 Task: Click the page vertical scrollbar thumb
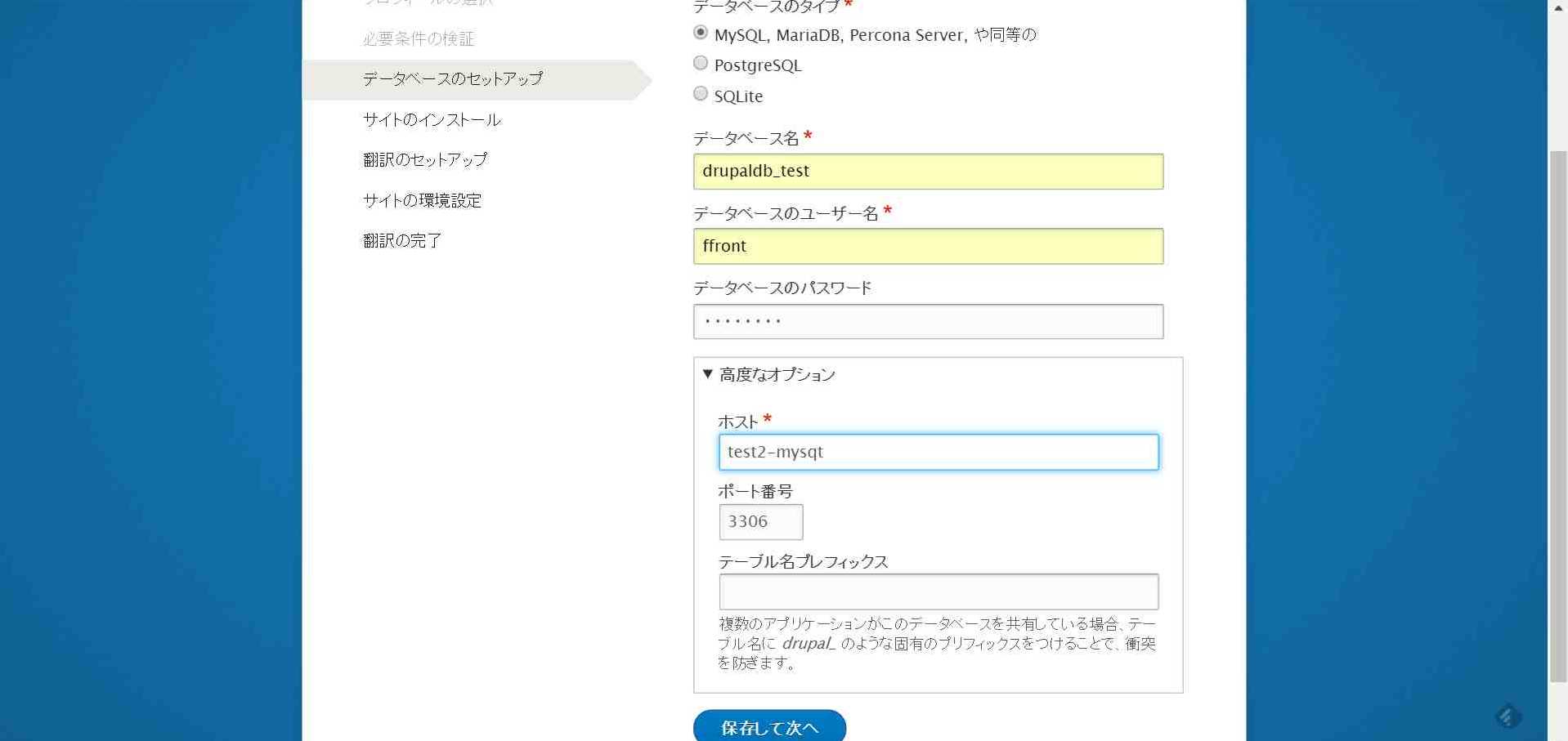tap(1558, 416)
